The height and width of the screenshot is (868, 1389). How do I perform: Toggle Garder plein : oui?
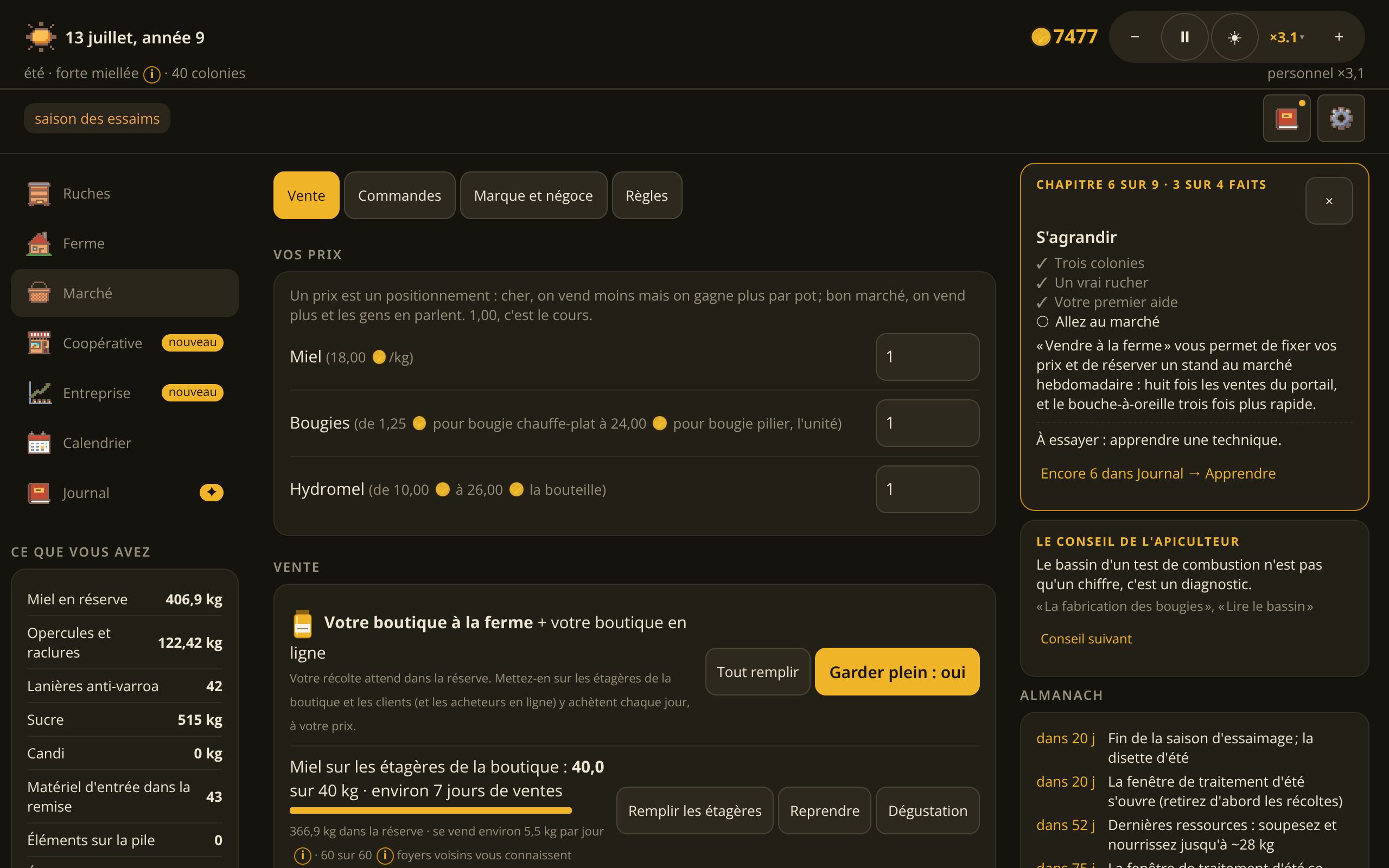pos(897,672)
